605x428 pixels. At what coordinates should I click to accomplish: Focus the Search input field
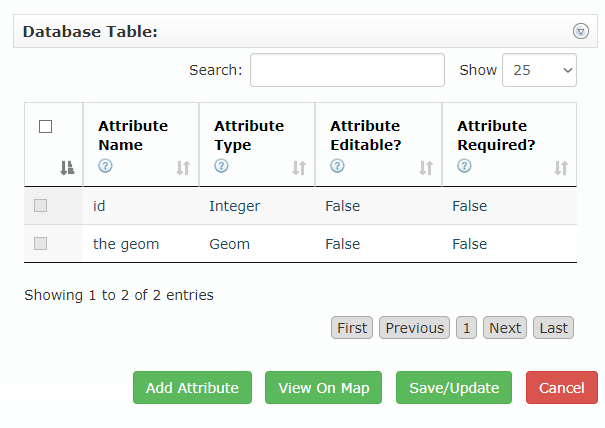(x=347, y=70)
